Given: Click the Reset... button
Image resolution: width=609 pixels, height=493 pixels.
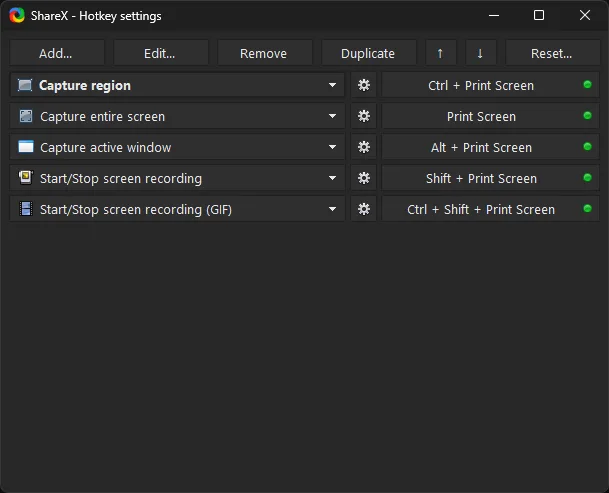Looking at the screenshot, I should coord(552,53).
